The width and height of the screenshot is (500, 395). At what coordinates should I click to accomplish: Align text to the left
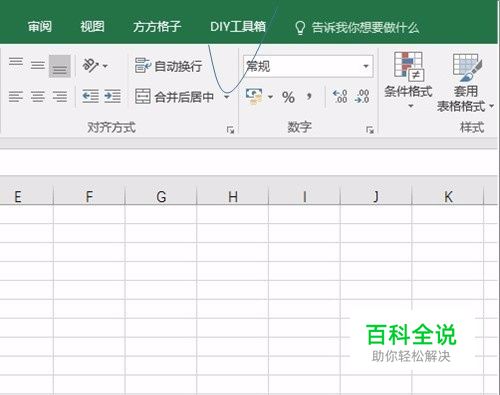(x=16, y=97)
